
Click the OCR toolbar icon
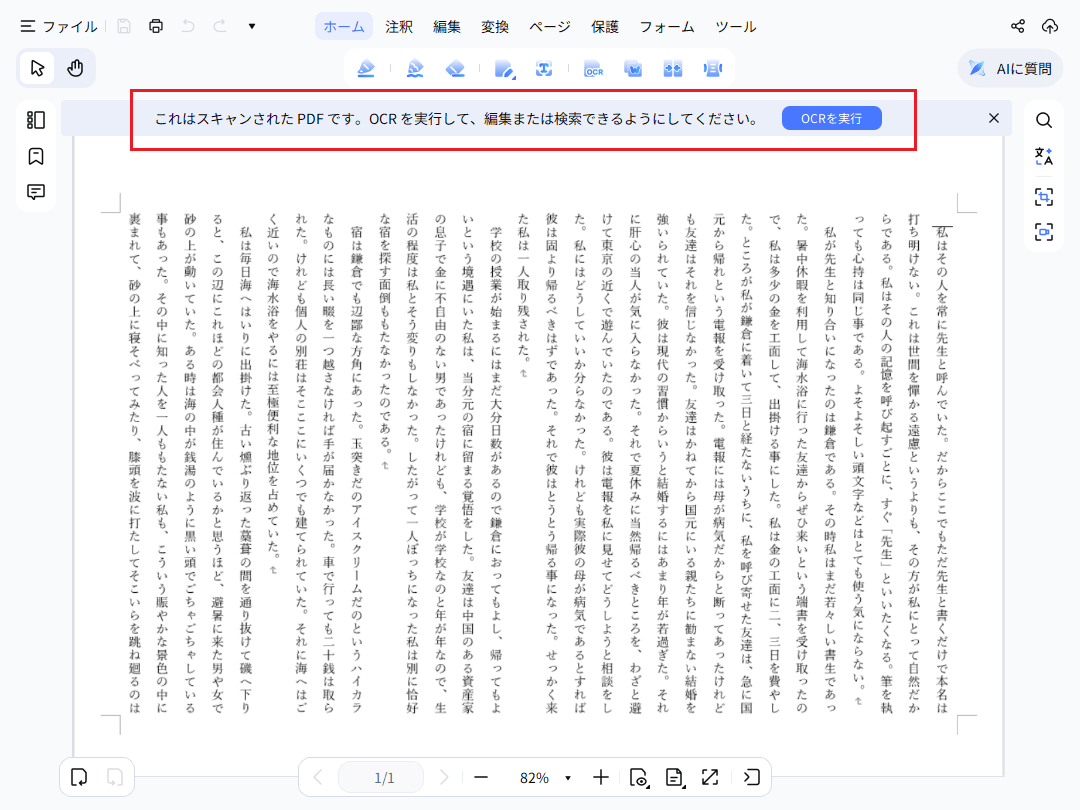[x=593, y=69]
